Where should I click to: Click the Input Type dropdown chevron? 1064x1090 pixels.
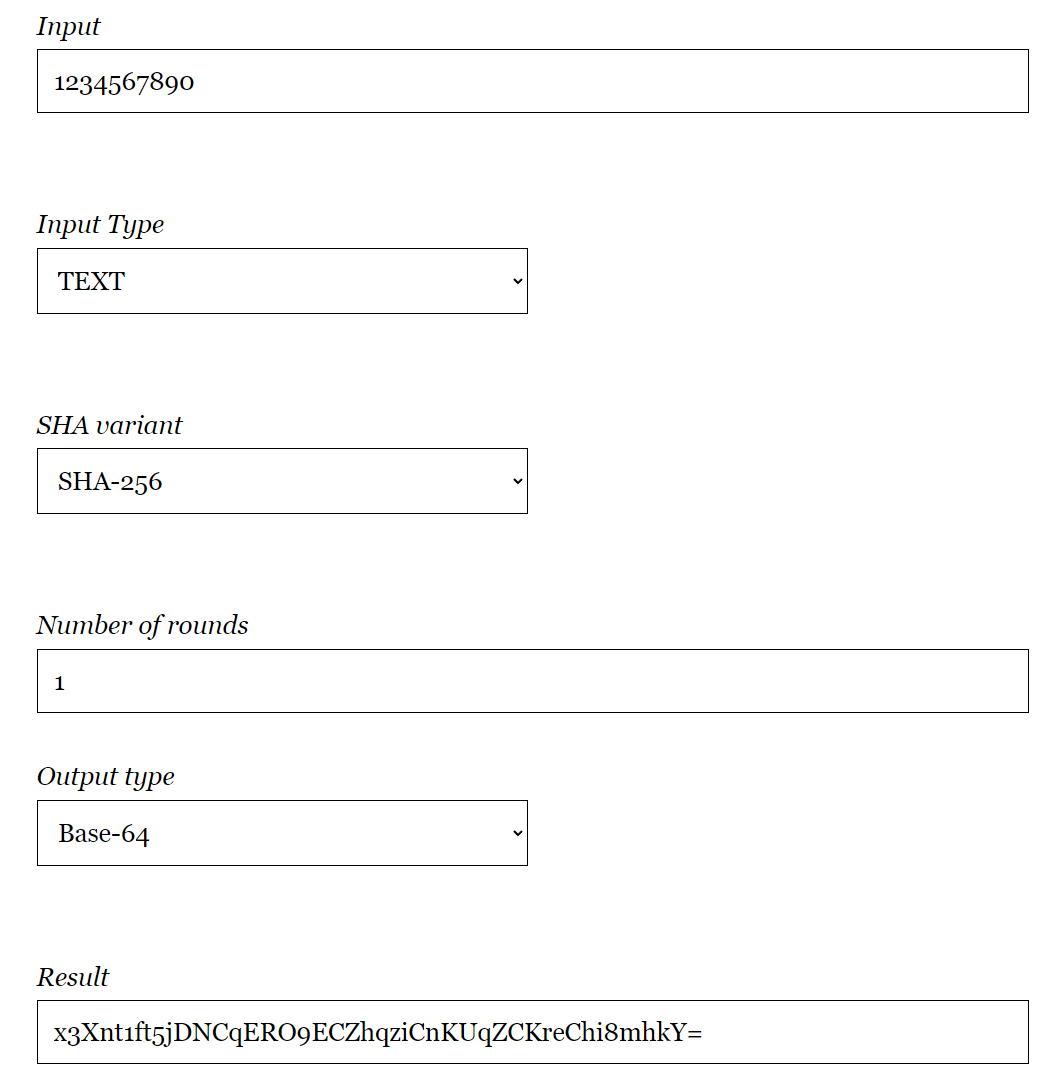pos(517,281)
